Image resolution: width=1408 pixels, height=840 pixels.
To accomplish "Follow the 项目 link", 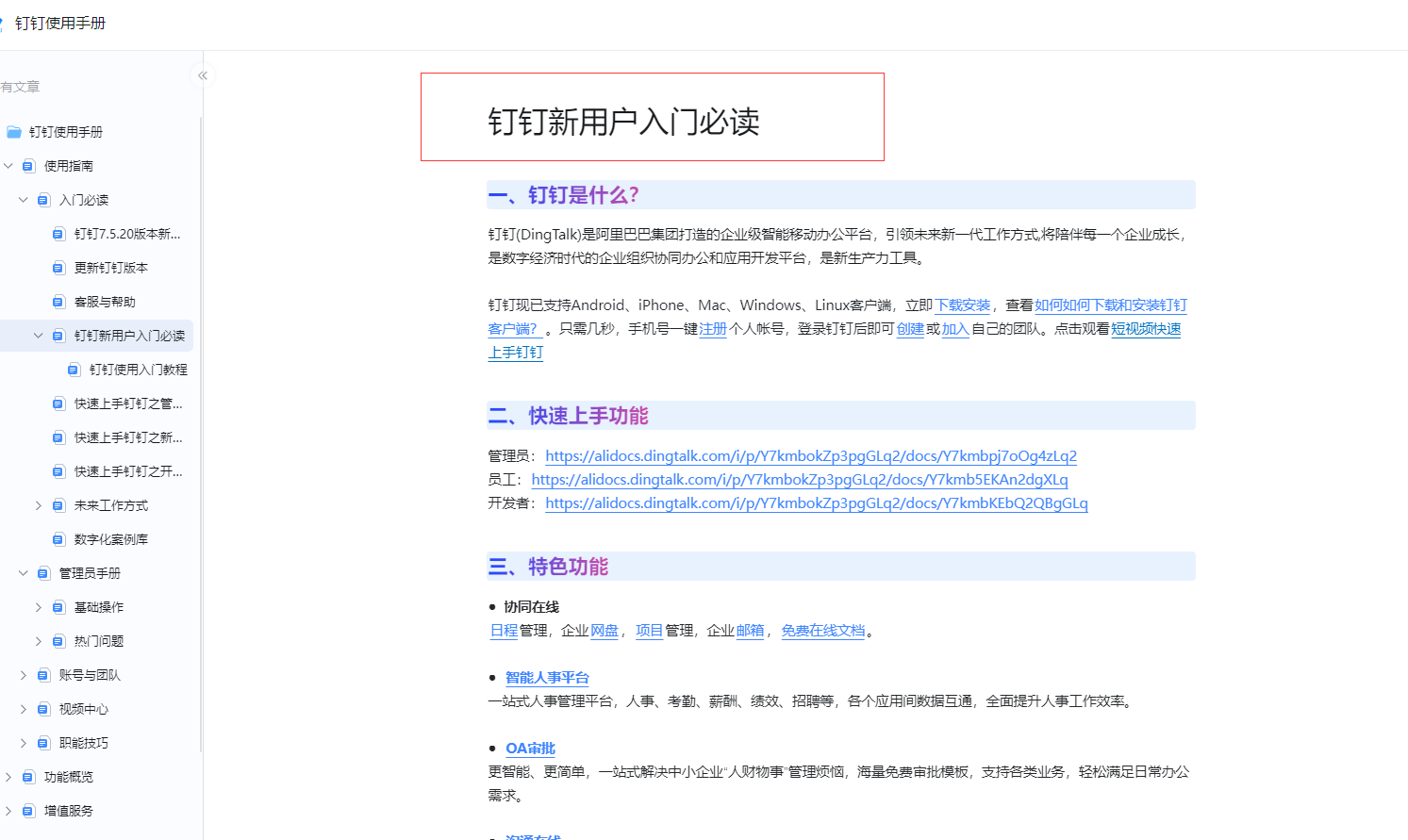I will (650, 631).
